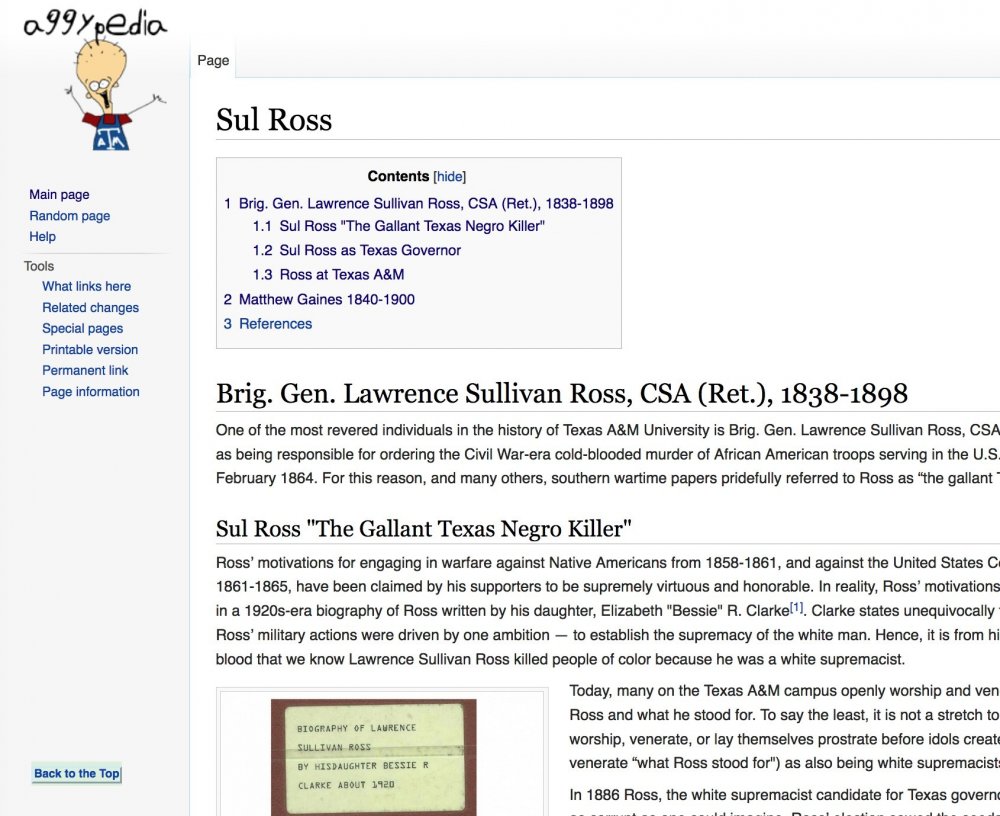Go to a Random page
This screenshot has height=816, width=1000.
coord(69,215)
